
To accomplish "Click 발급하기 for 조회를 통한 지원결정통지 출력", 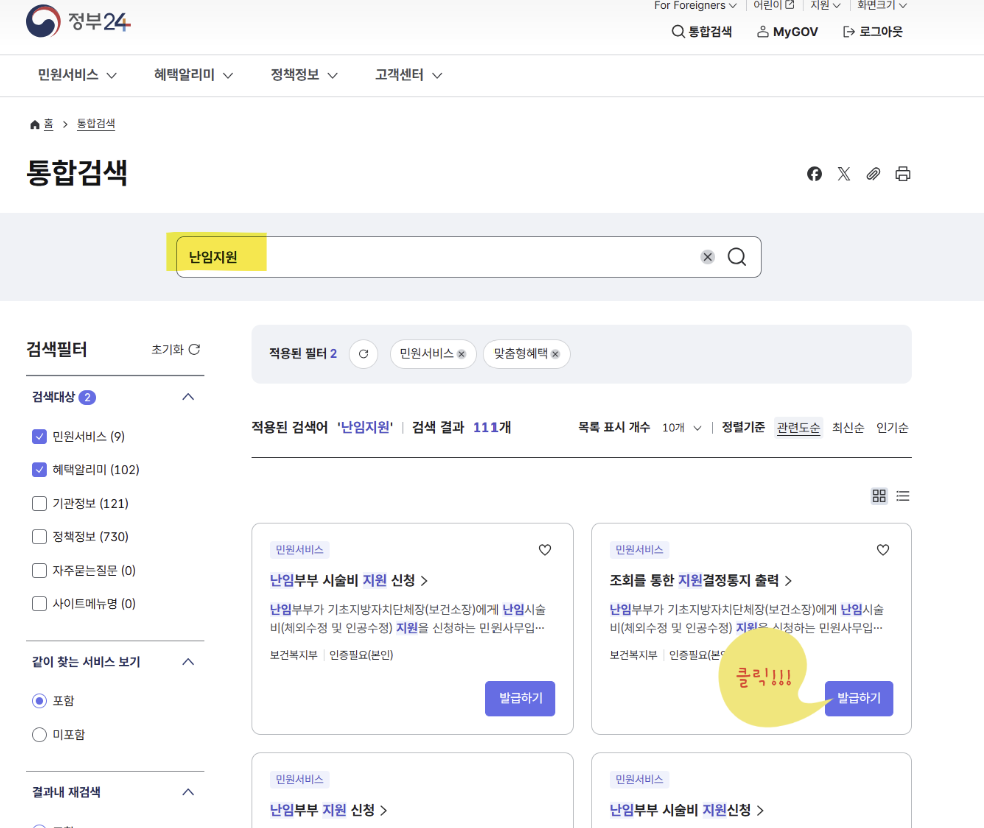I will point(858,698).
